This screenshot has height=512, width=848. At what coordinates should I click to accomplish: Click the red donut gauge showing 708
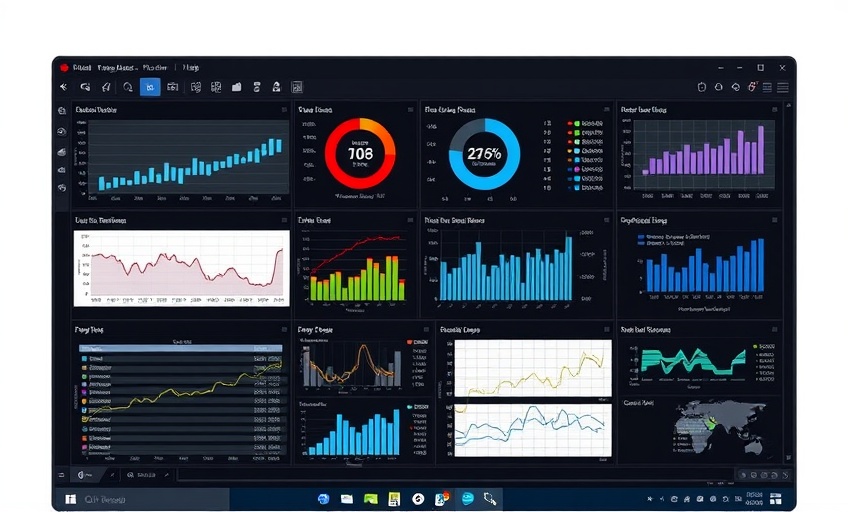coord(359,154)
